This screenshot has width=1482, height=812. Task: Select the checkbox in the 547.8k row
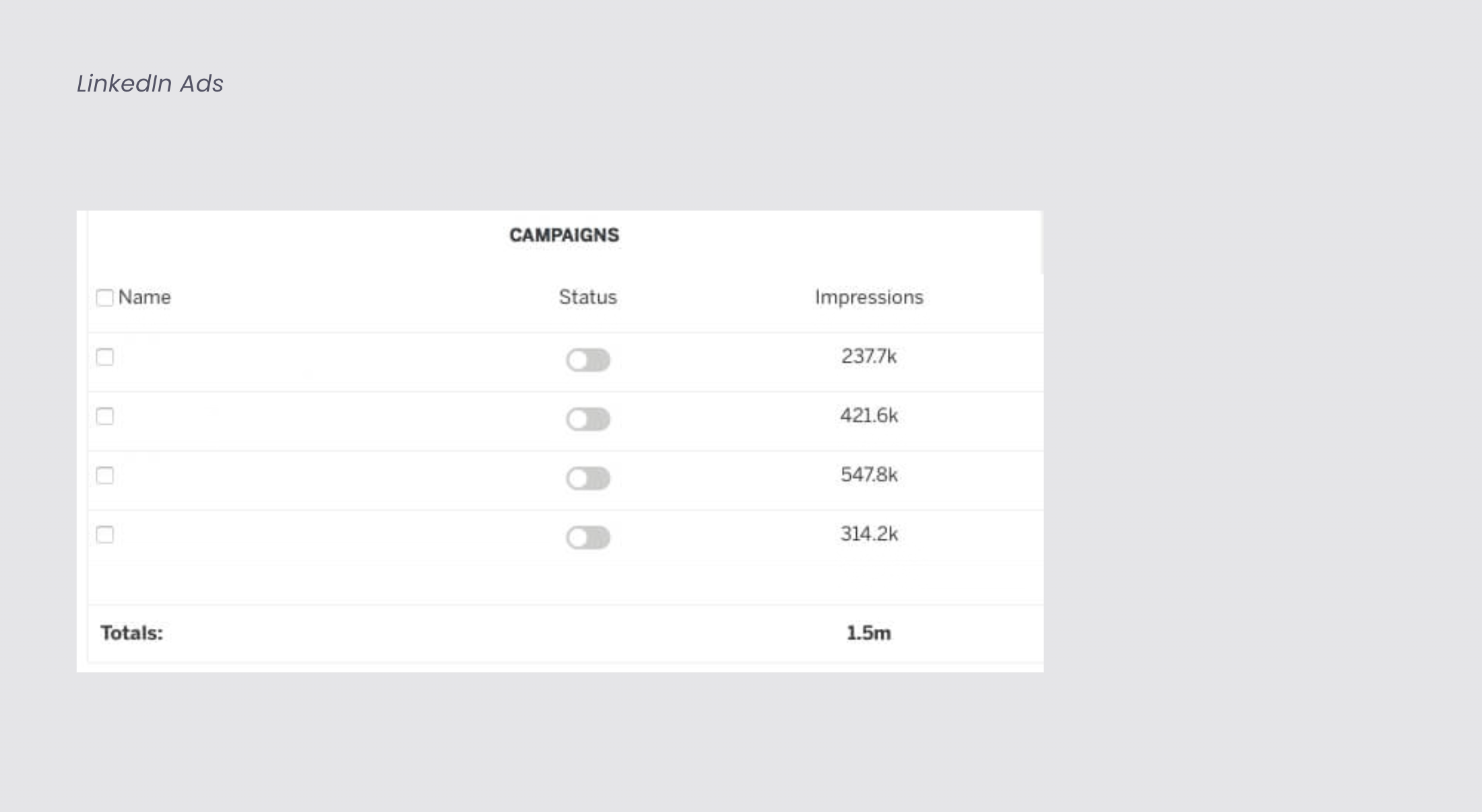(x=104, y=475)
